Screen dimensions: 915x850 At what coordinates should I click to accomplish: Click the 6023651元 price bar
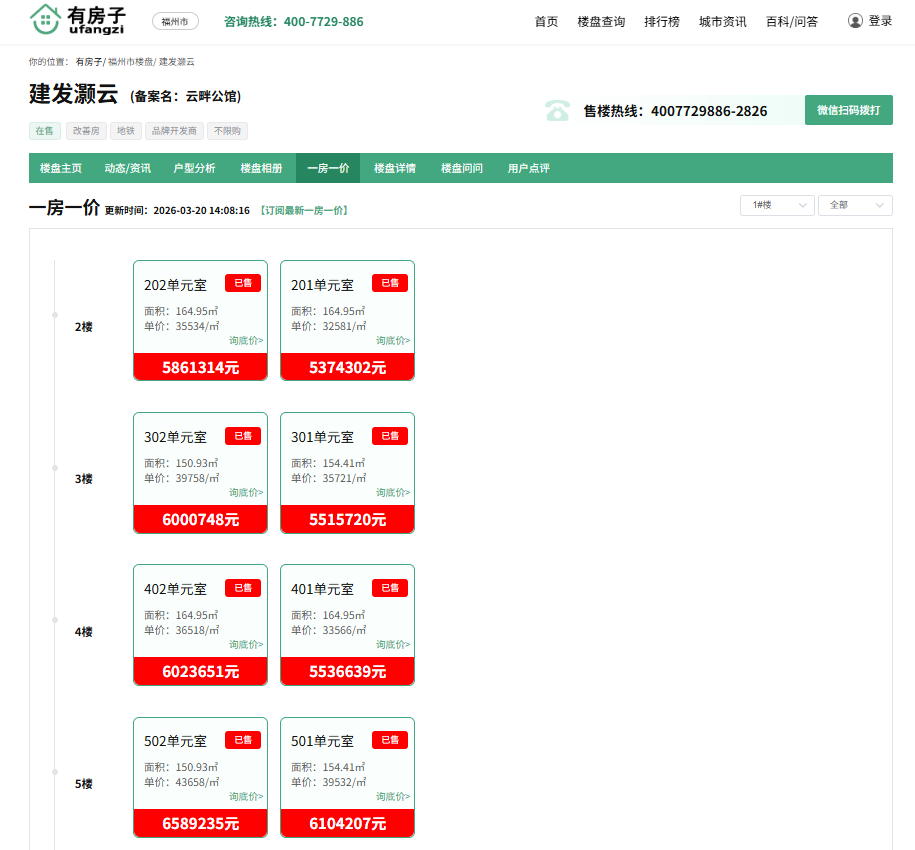(x=200, y=672)
